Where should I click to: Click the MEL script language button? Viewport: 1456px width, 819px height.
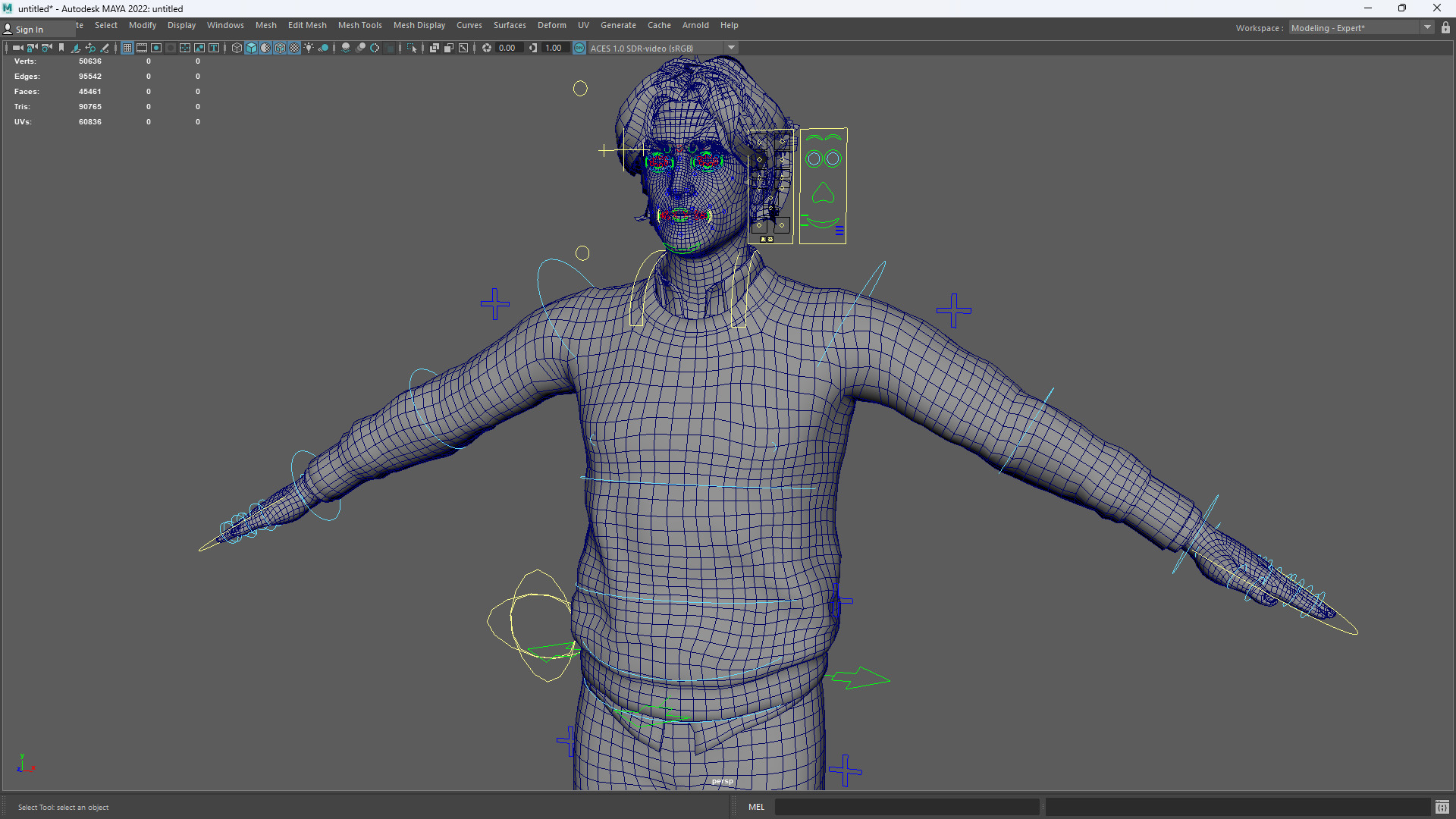coord(756,807)
